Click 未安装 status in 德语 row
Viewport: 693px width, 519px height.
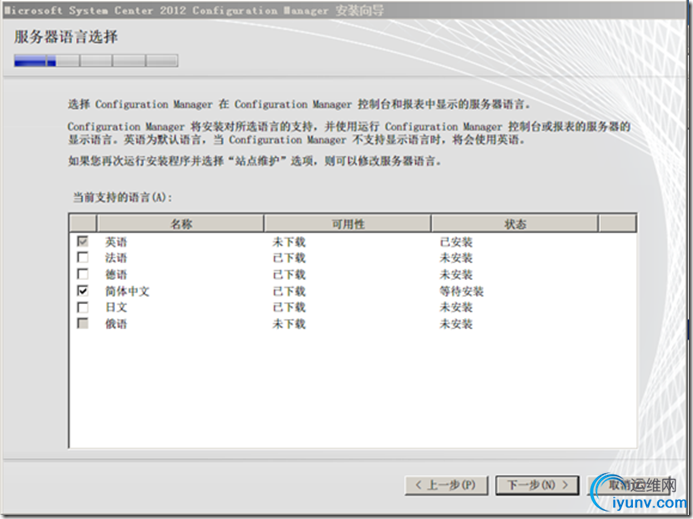(456, 275)
